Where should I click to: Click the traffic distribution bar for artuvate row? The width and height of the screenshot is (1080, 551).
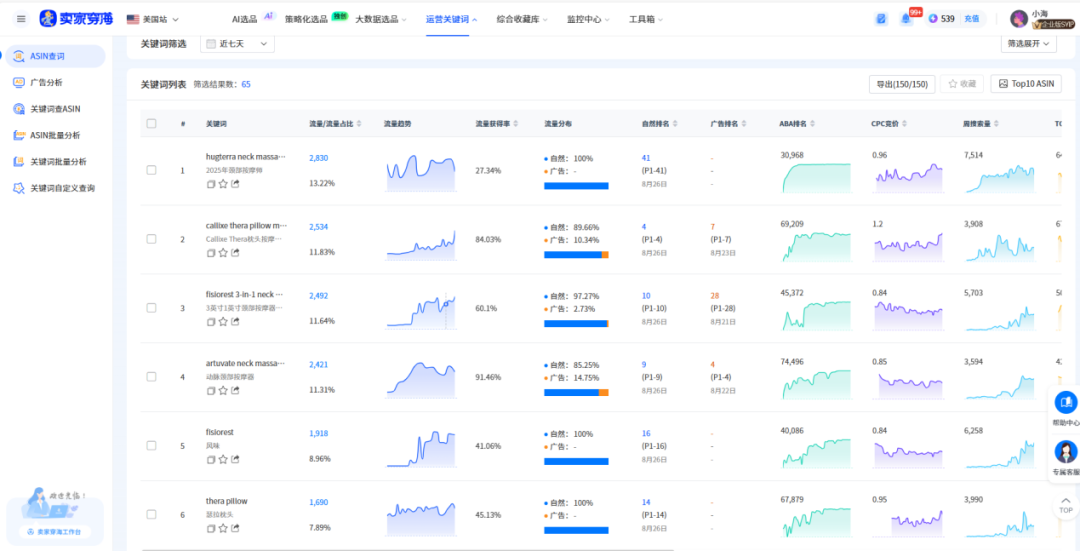[x=576, y=392]
